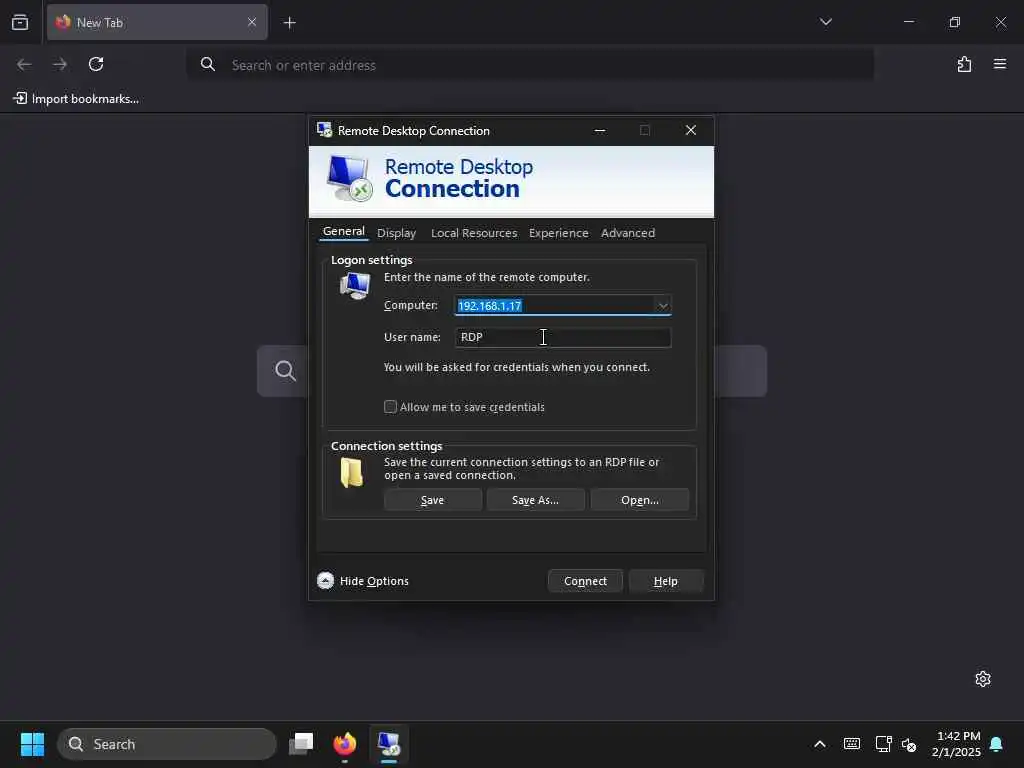Close the Remote Desktop Connection dialog
1024x768 pixels.
tap(690, 130)
